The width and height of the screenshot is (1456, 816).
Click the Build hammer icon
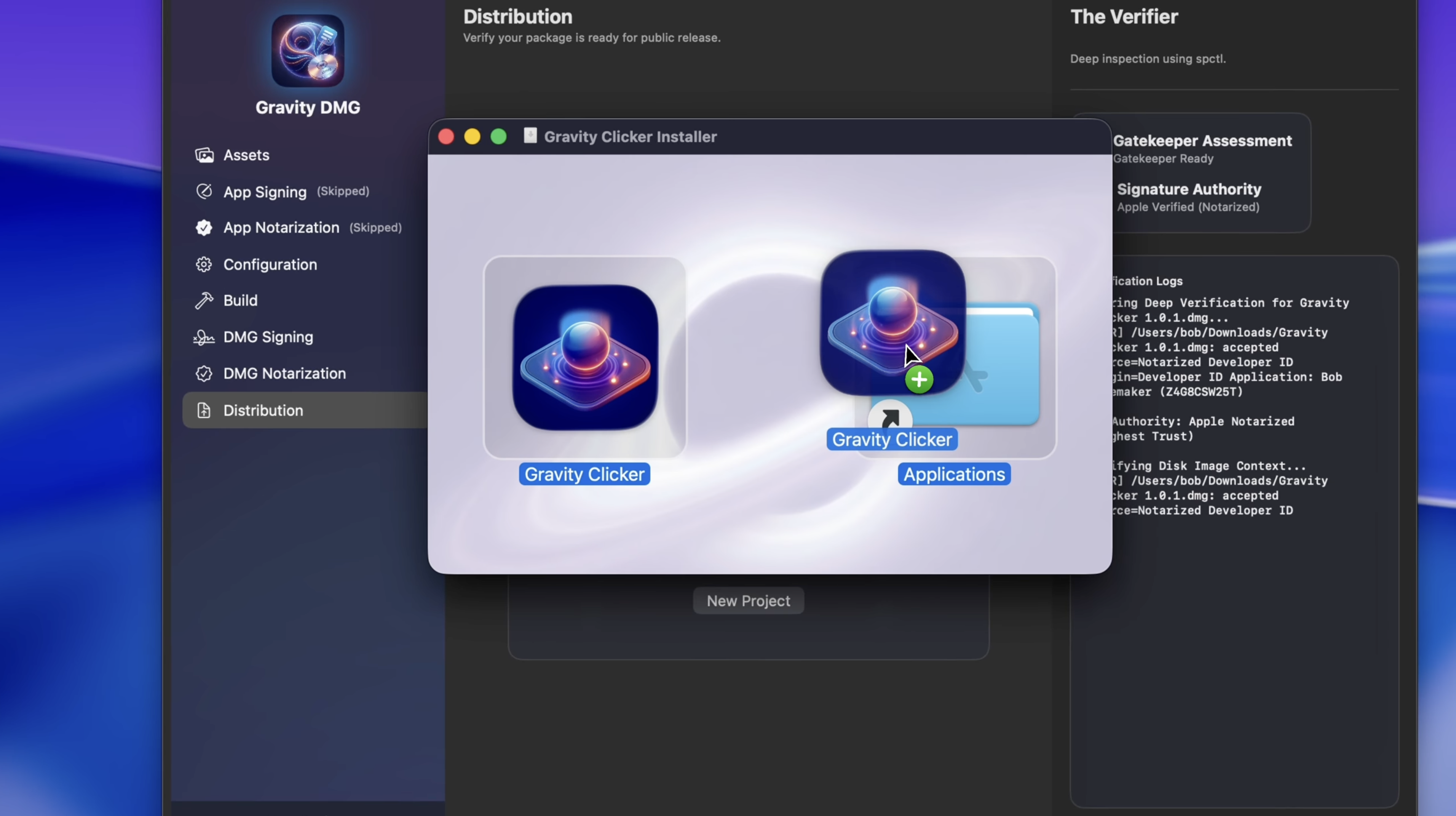(204, 301)
